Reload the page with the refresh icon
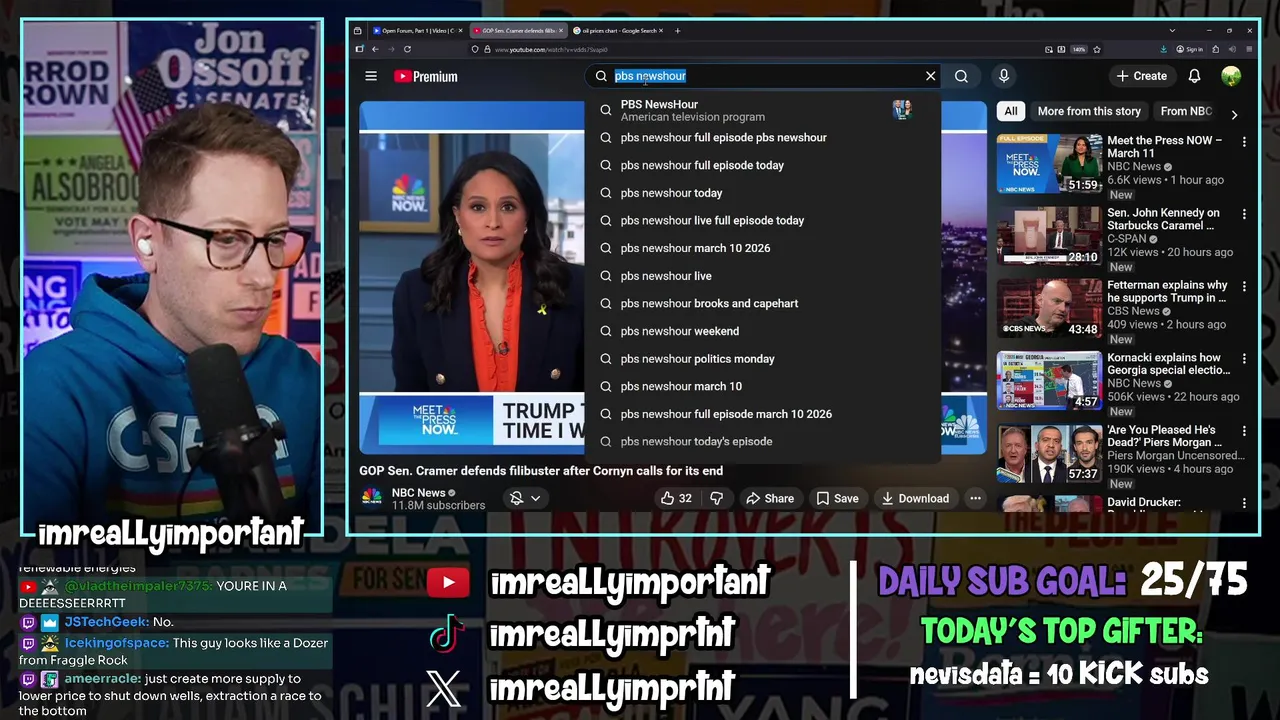1280x720 pixels. click(407, 49)
